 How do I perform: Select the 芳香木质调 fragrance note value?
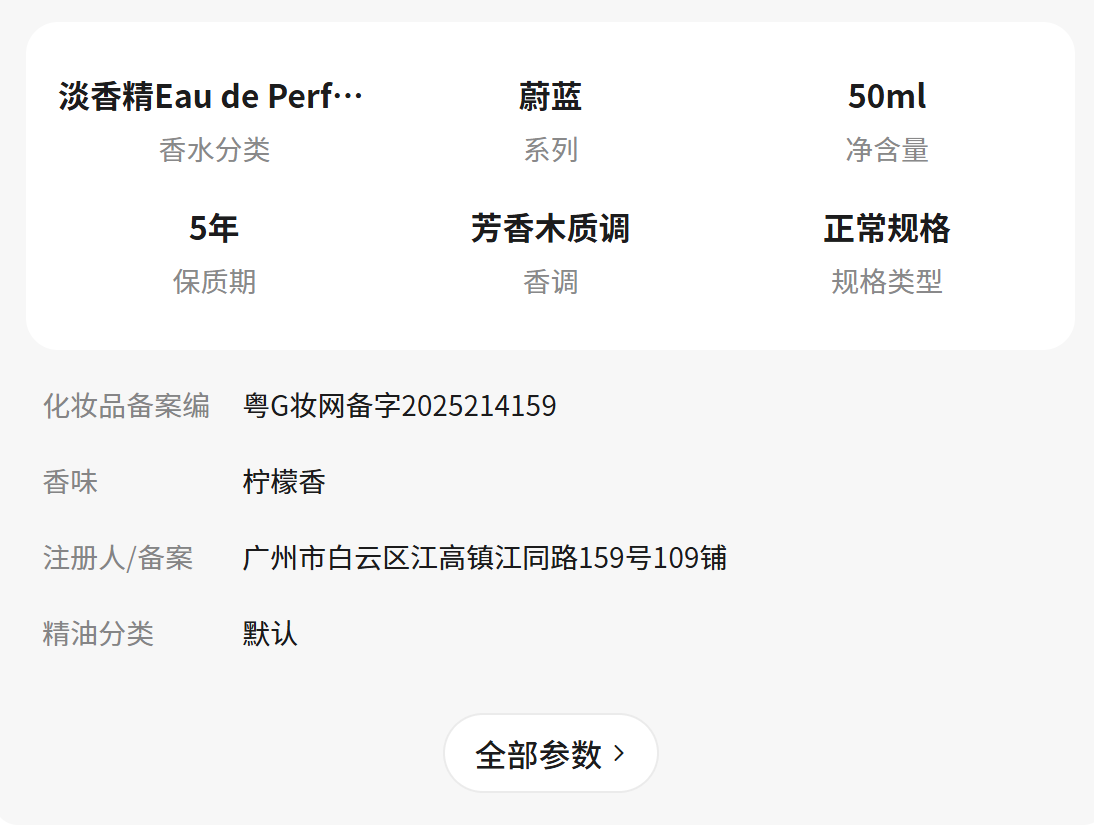point(550,229)
